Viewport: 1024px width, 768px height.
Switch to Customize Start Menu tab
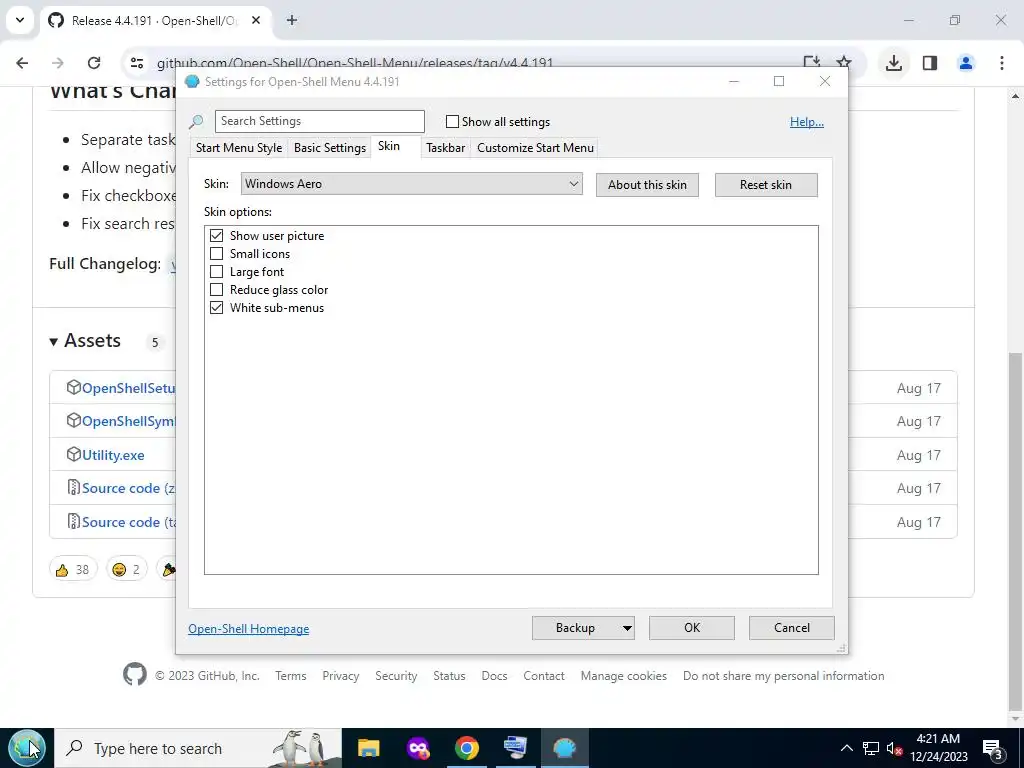pyautogui.click(x=536, y=148)
